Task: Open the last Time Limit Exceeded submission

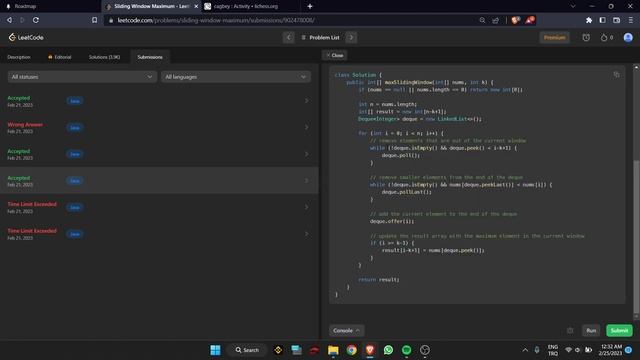Action: [159, 234]
